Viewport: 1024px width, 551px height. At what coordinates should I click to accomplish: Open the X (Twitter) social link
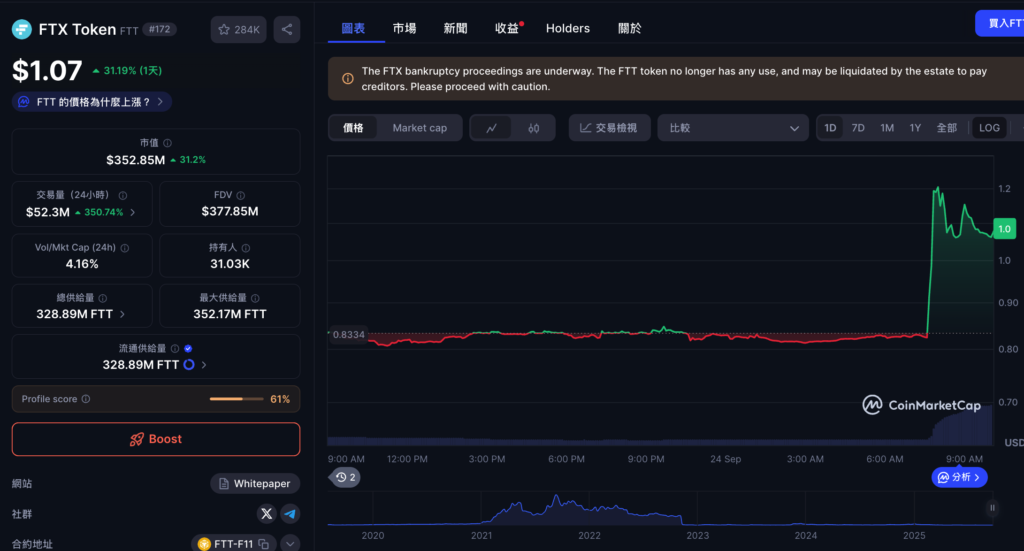click(x=266, y=514)
